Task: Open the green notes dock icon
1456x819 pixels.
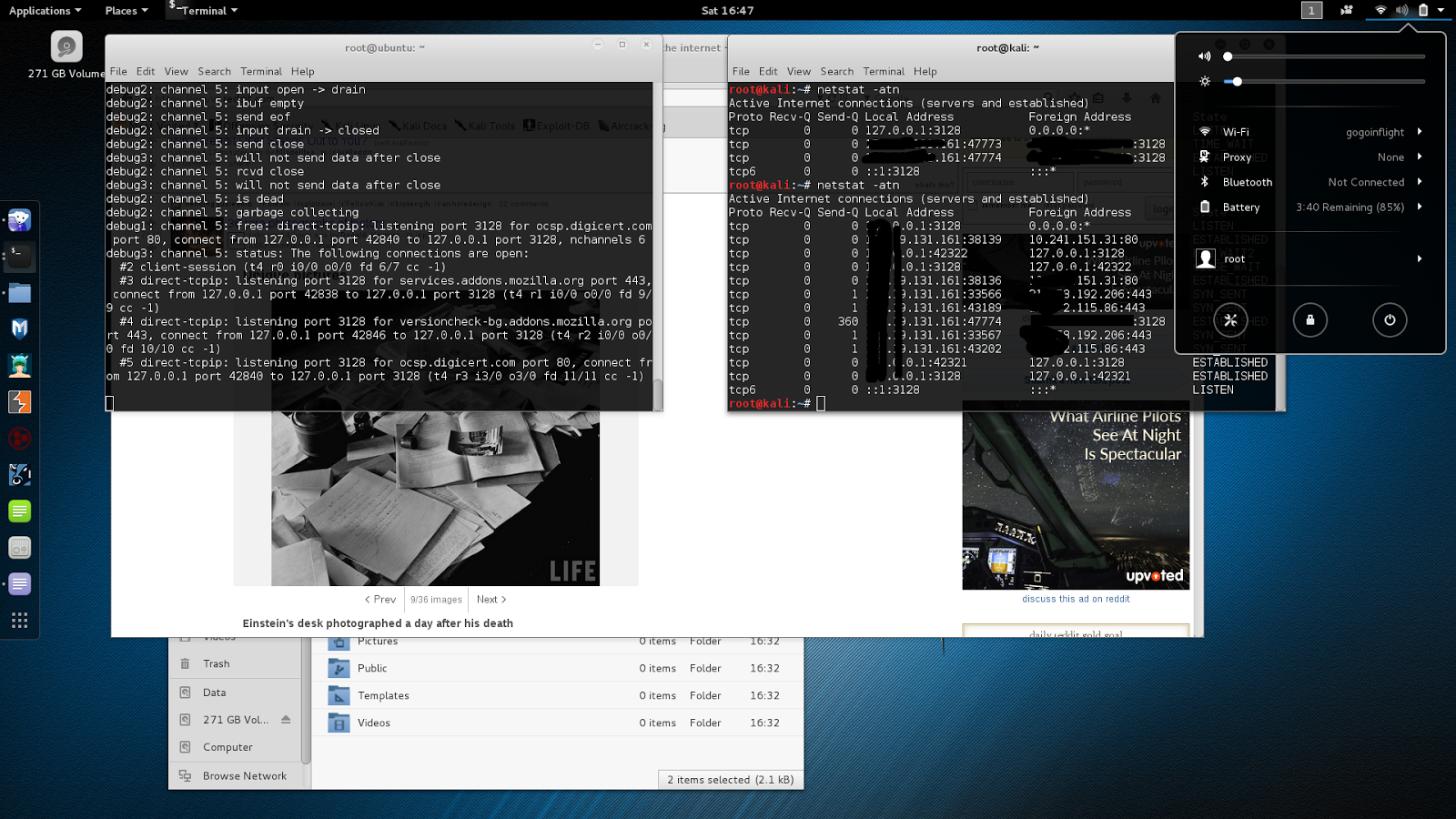Action: [20, 511]
